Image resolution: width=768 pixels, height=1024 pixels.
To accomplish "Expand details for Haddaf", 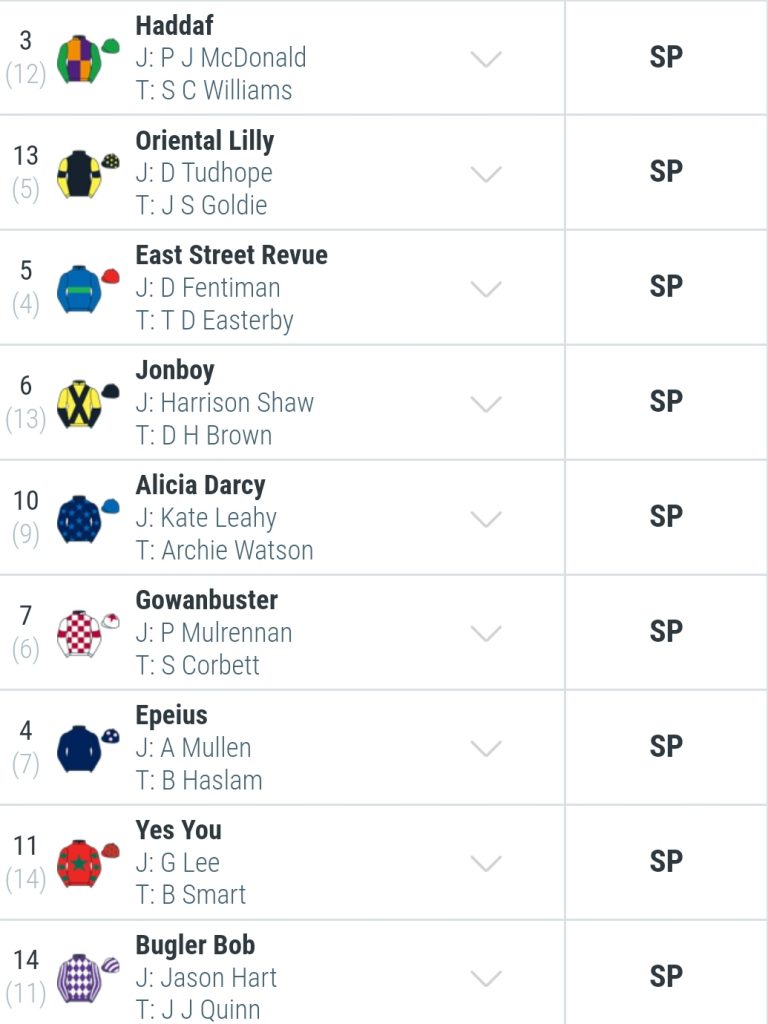I will (486, 59).
